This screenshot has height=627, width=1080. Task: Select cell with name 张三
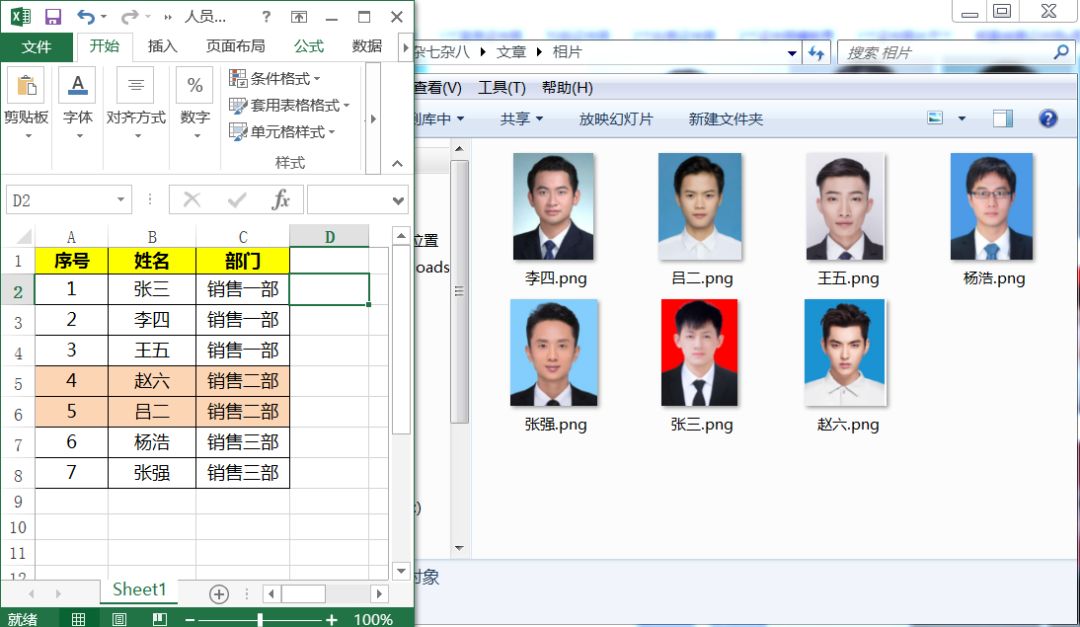pyautogui.click(x=152, y=289)
